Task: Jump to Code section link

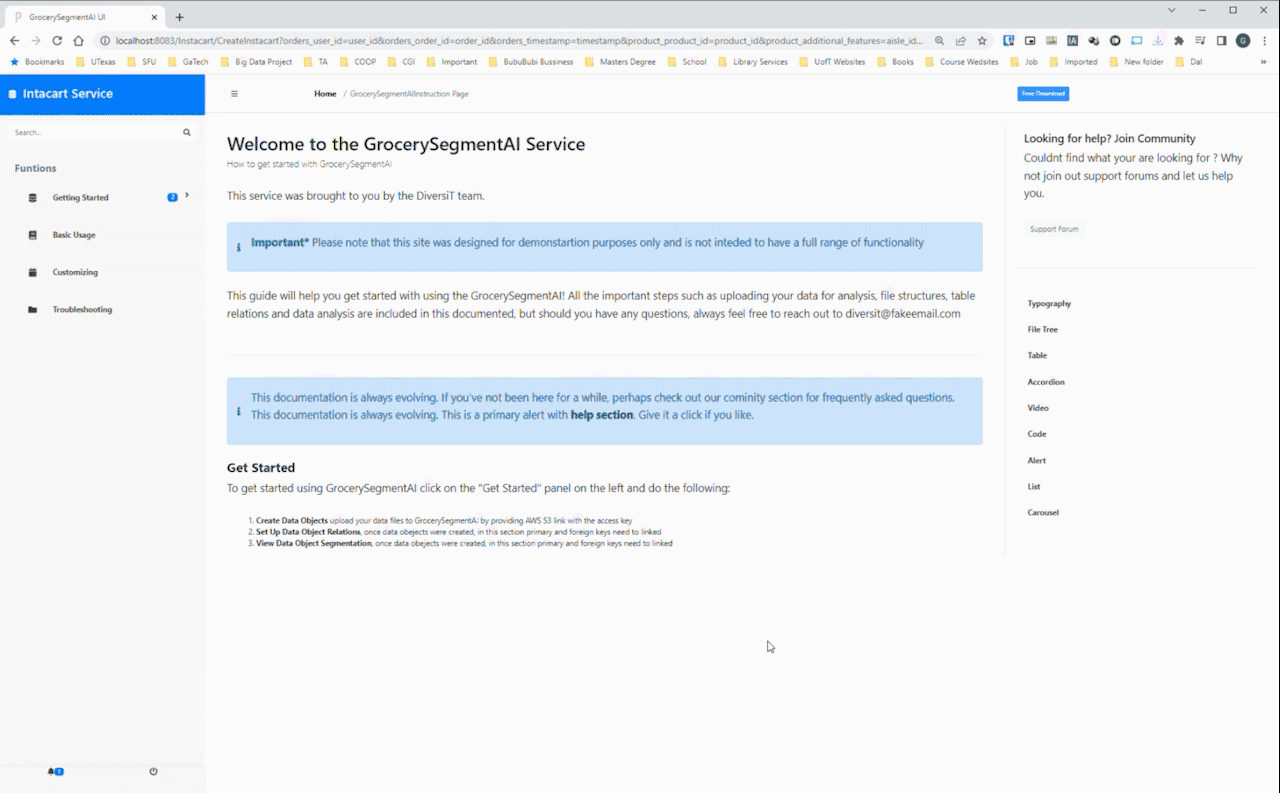Action: [1037, 434]
